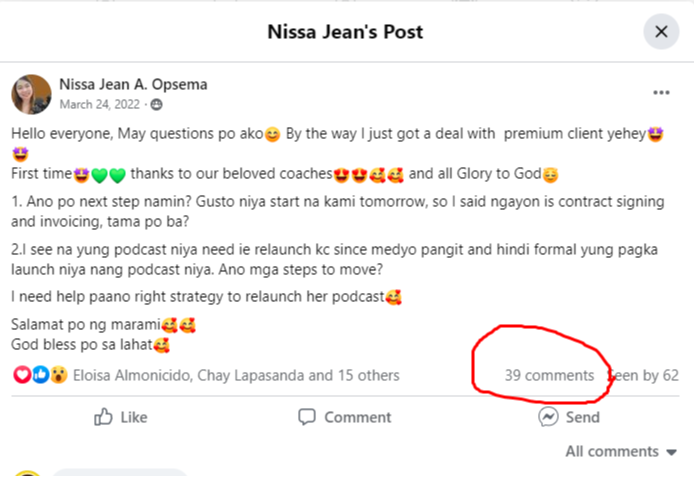The image size is (695, 477).
Task: Like the post
Action: coord(120,418)
